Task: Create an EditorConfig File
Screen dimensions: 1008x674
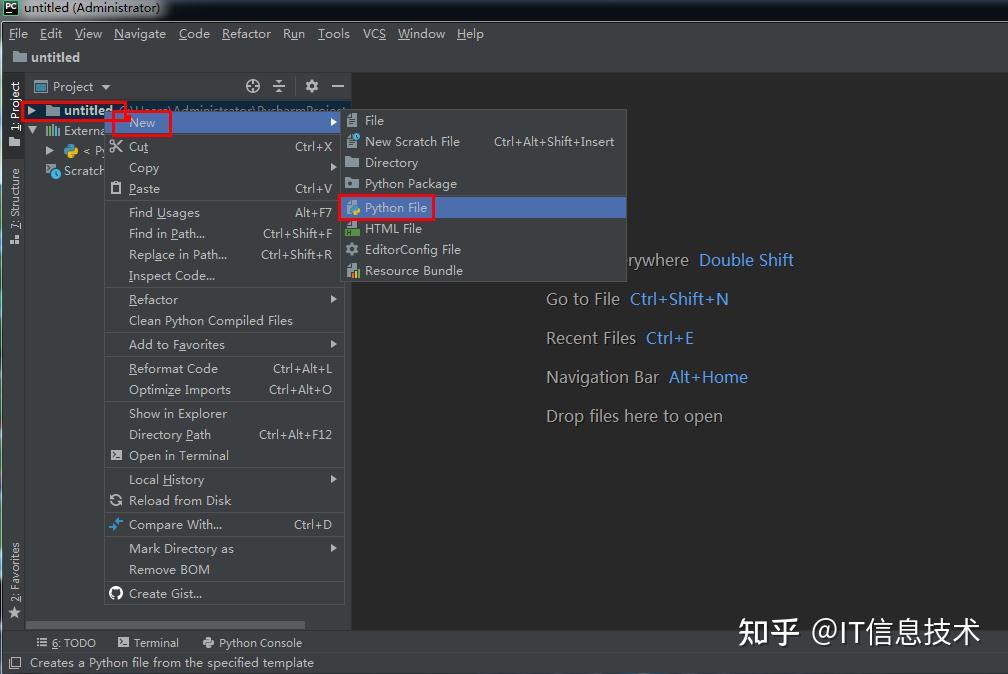Action: (x=413, y=249)
